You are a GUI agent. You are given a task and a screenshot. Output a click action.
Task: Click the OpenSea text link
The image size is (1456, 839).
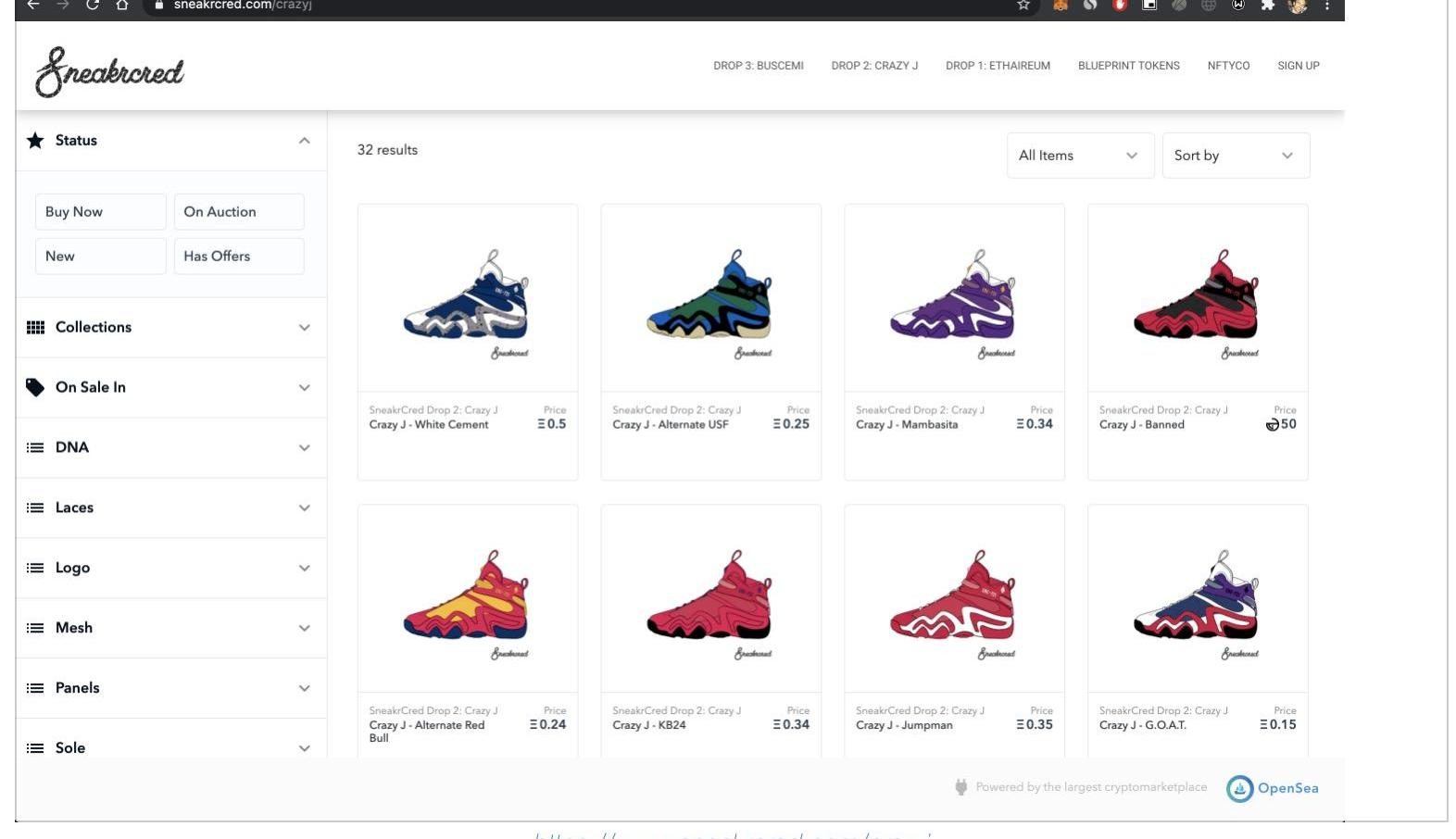click(x=1287, y=788)
